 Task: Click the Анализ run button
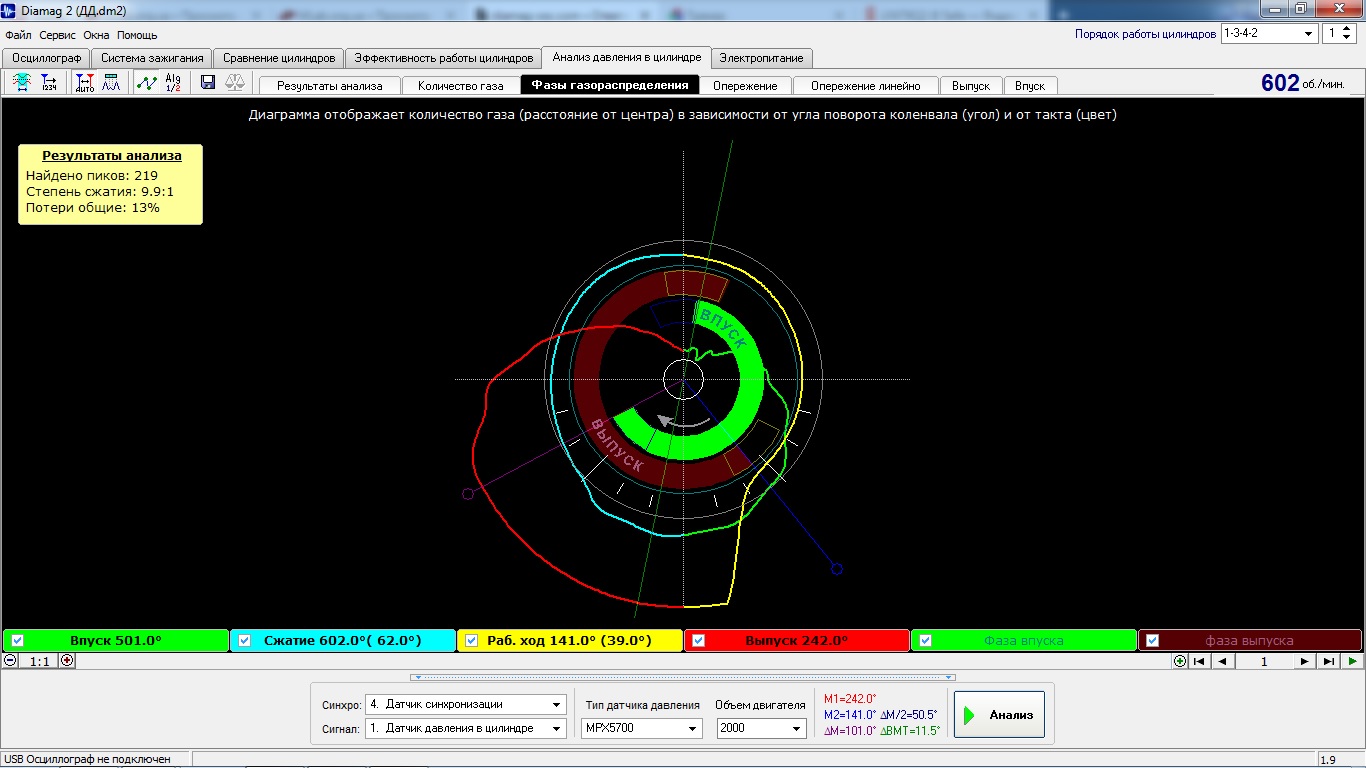999,715
